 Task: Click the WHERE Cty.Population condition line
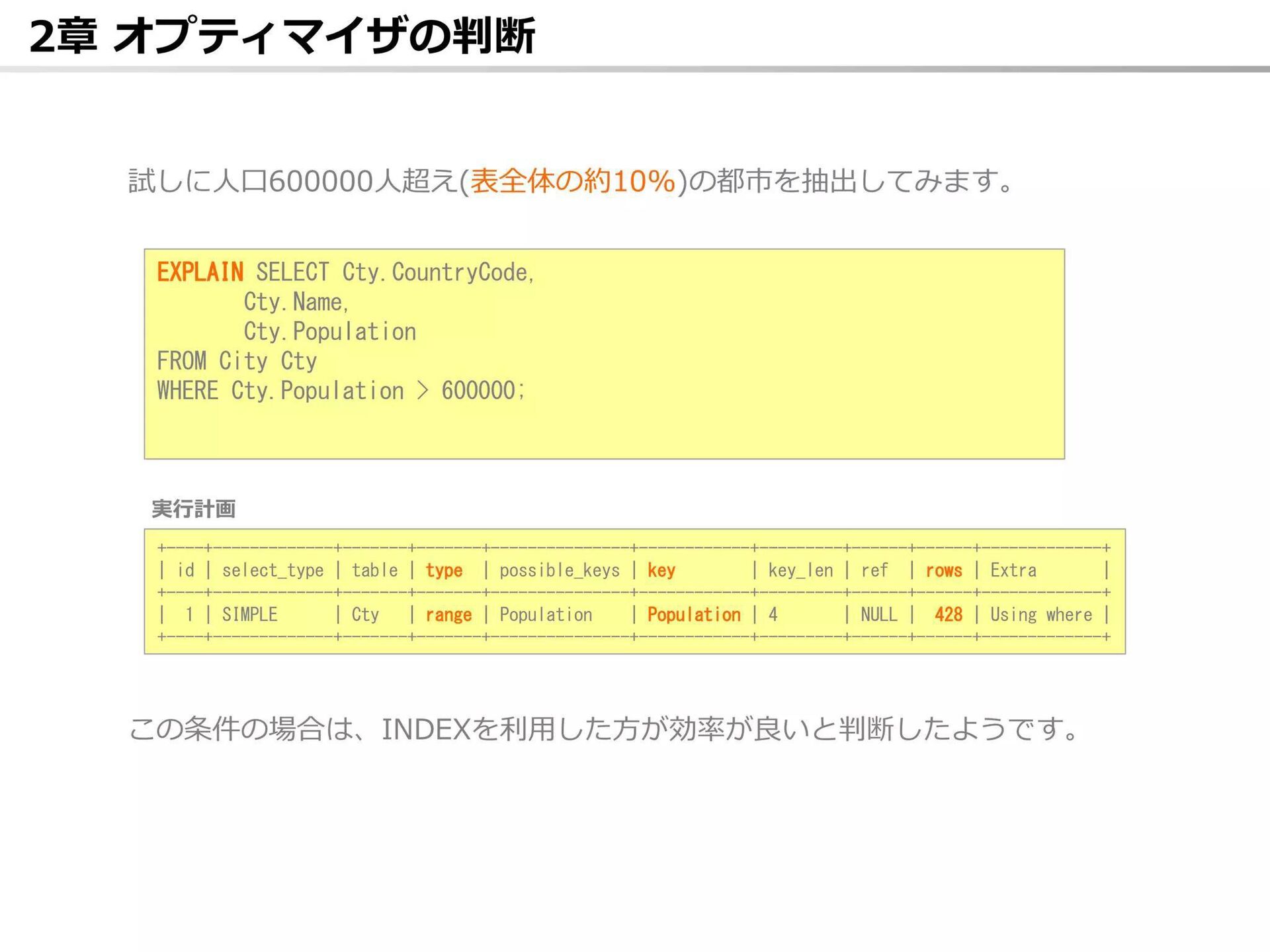[341, 391]
